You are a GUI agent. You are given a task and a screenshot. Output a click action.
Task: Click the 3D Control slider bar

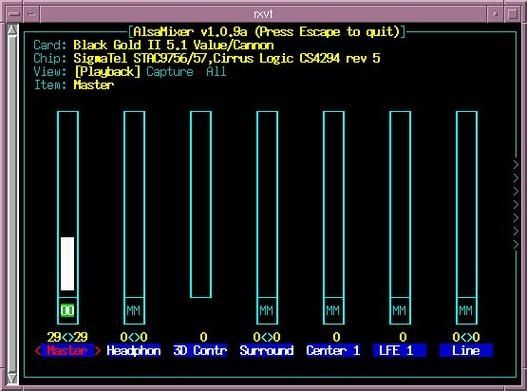201,204
